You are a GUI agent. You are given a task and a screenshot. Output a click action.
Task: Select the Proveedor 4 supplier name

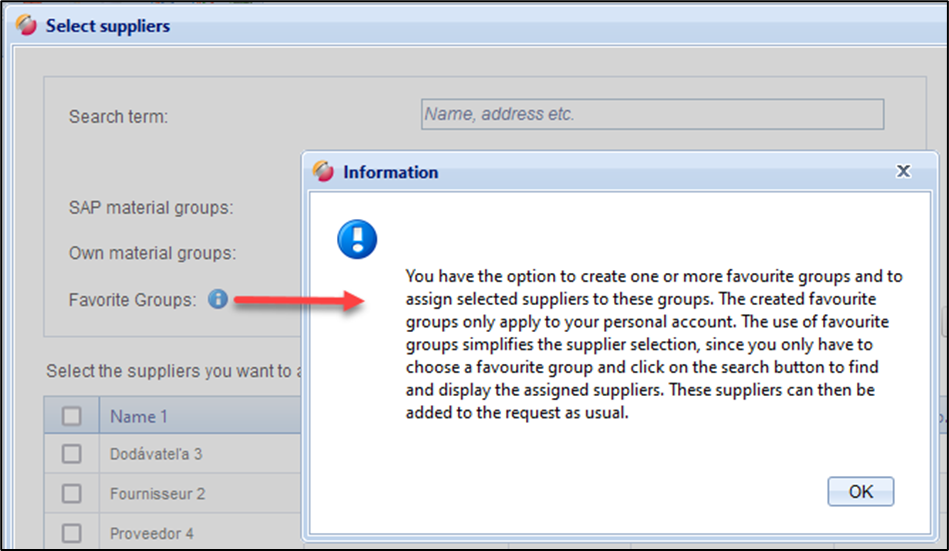pyautogui.click(x=152, y=533)
